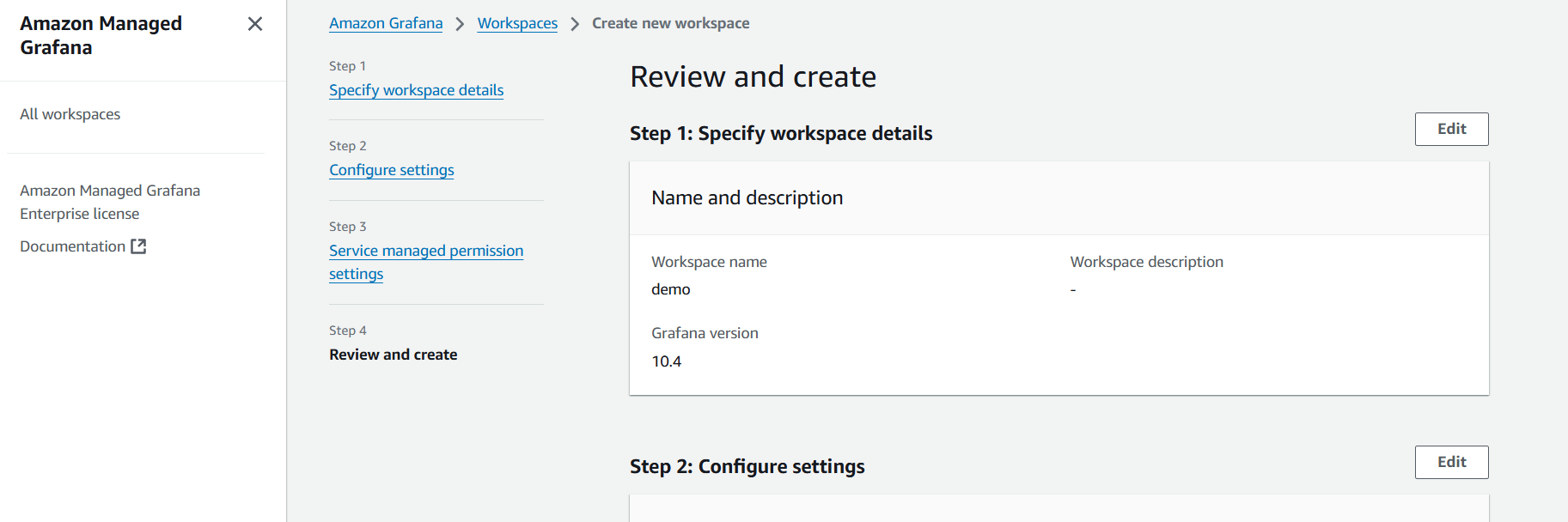Viewport: 1568px width, 522px height.
Task: Go to Workspaces breadcrumb
Action: [517, 23]
